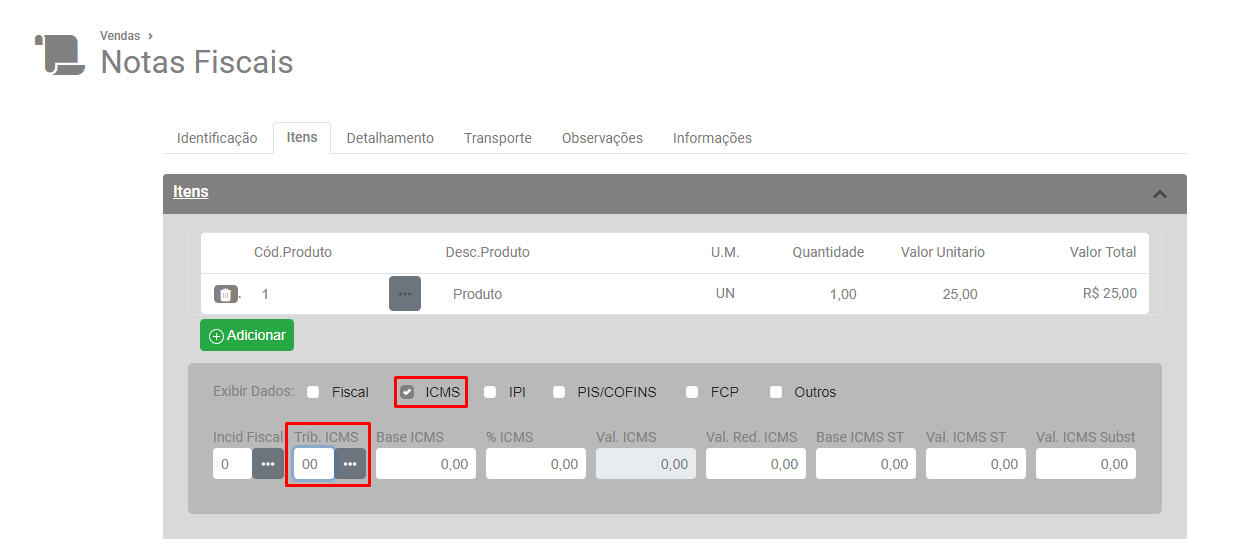Viewport: 1237px width, 539px height.
Task: Collapse the Itens panel with chevron
Action: pyautogui.click(x=1160, y=194)
